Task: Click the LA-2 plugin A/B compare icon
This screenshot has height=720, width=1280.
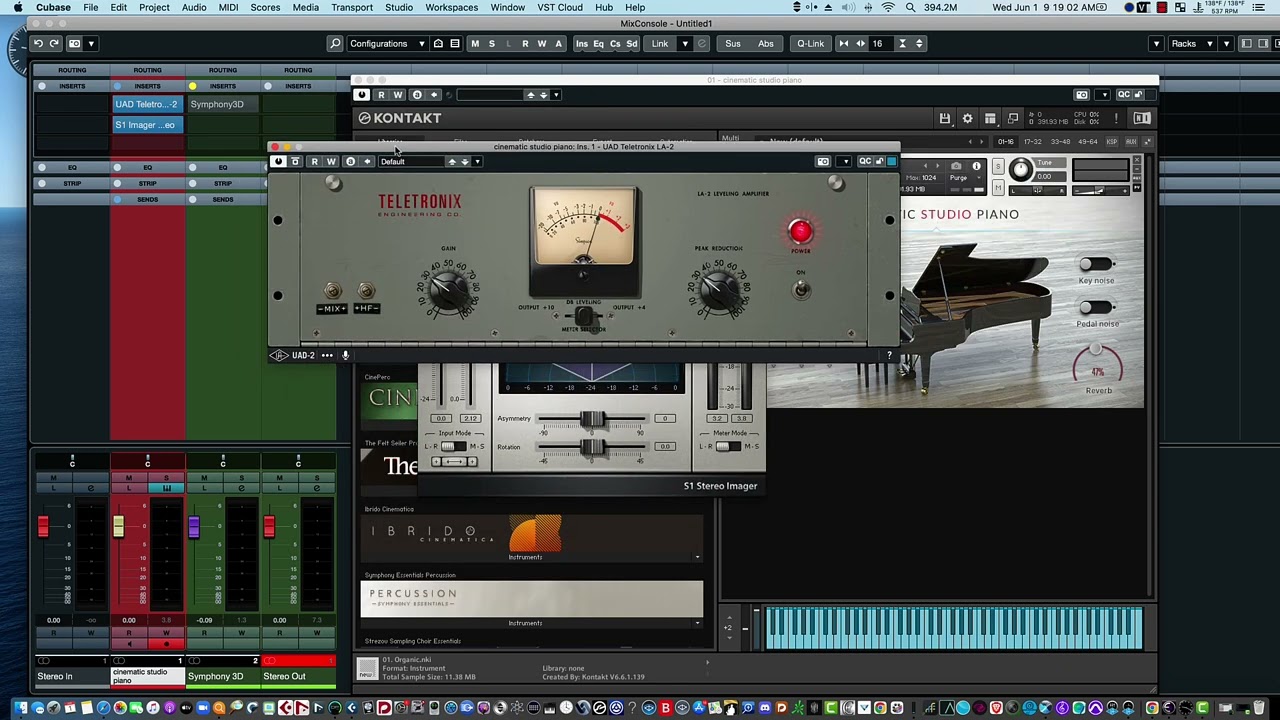Action: [350, 161]
